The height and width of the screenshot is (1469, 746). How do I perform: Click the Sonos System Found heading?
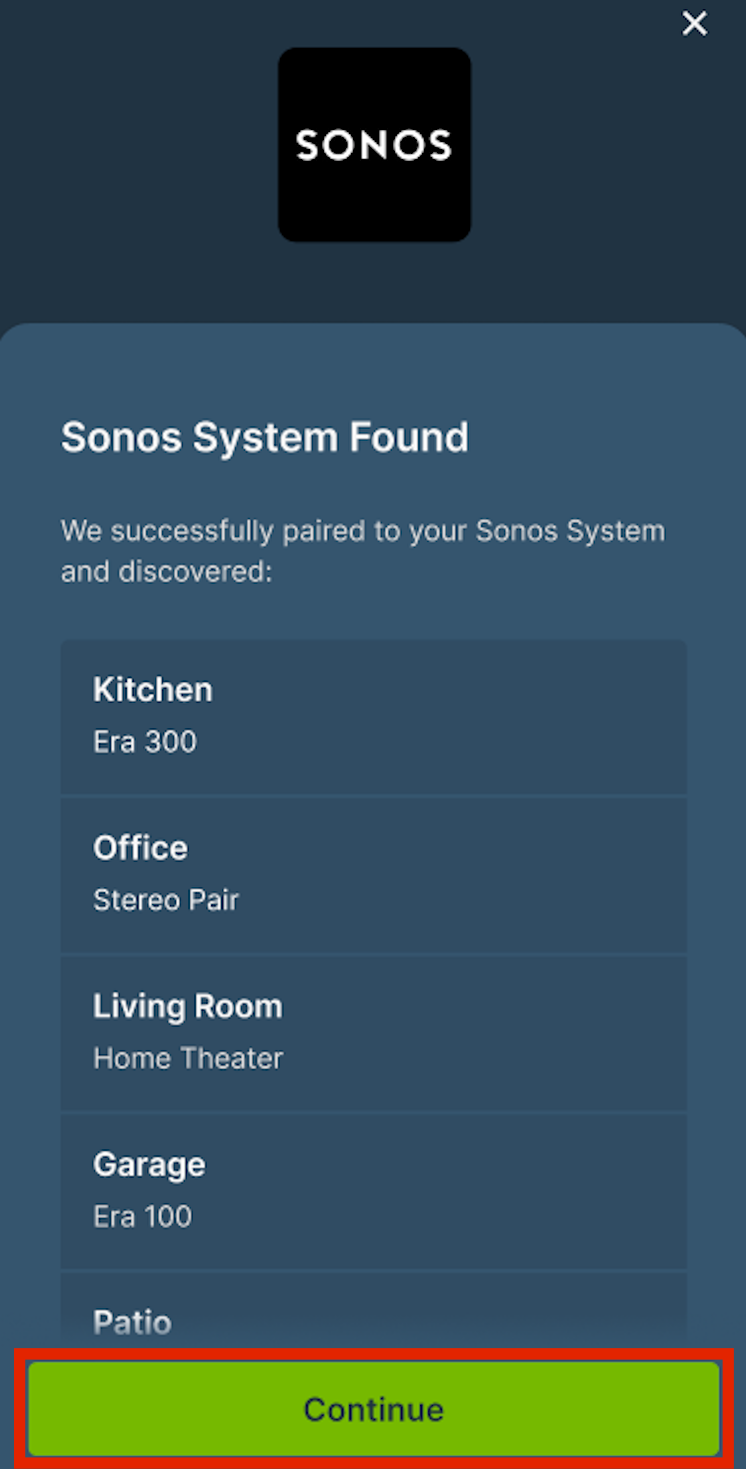(265, 437)
